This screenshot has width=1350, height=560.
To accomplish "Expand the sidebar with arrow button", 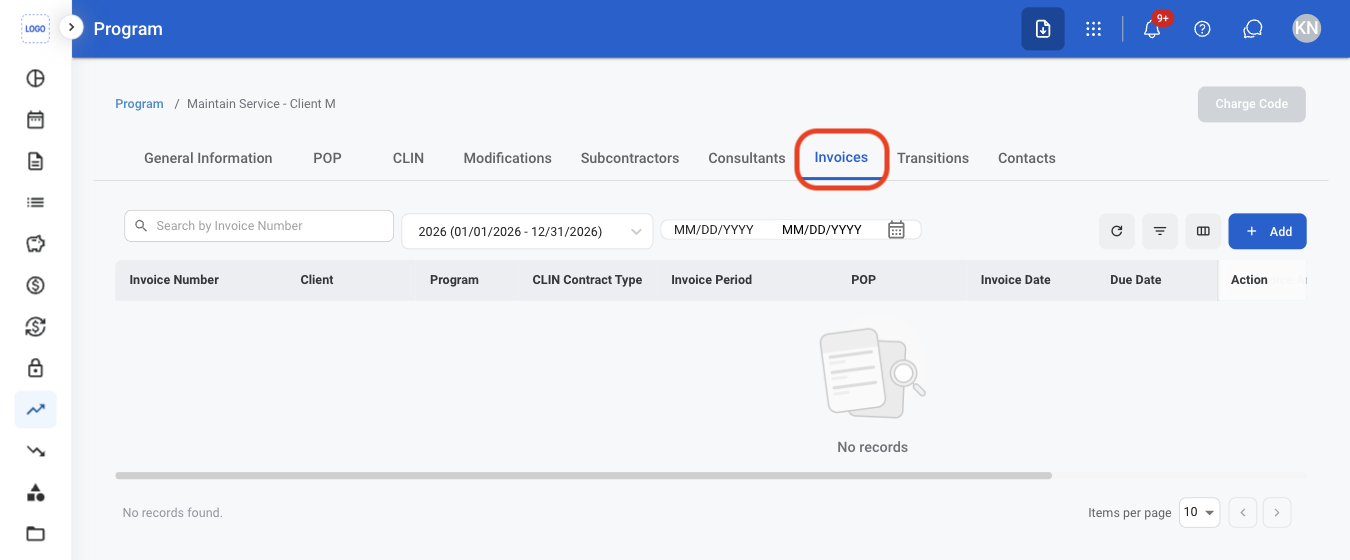I will tap(71, 28).
